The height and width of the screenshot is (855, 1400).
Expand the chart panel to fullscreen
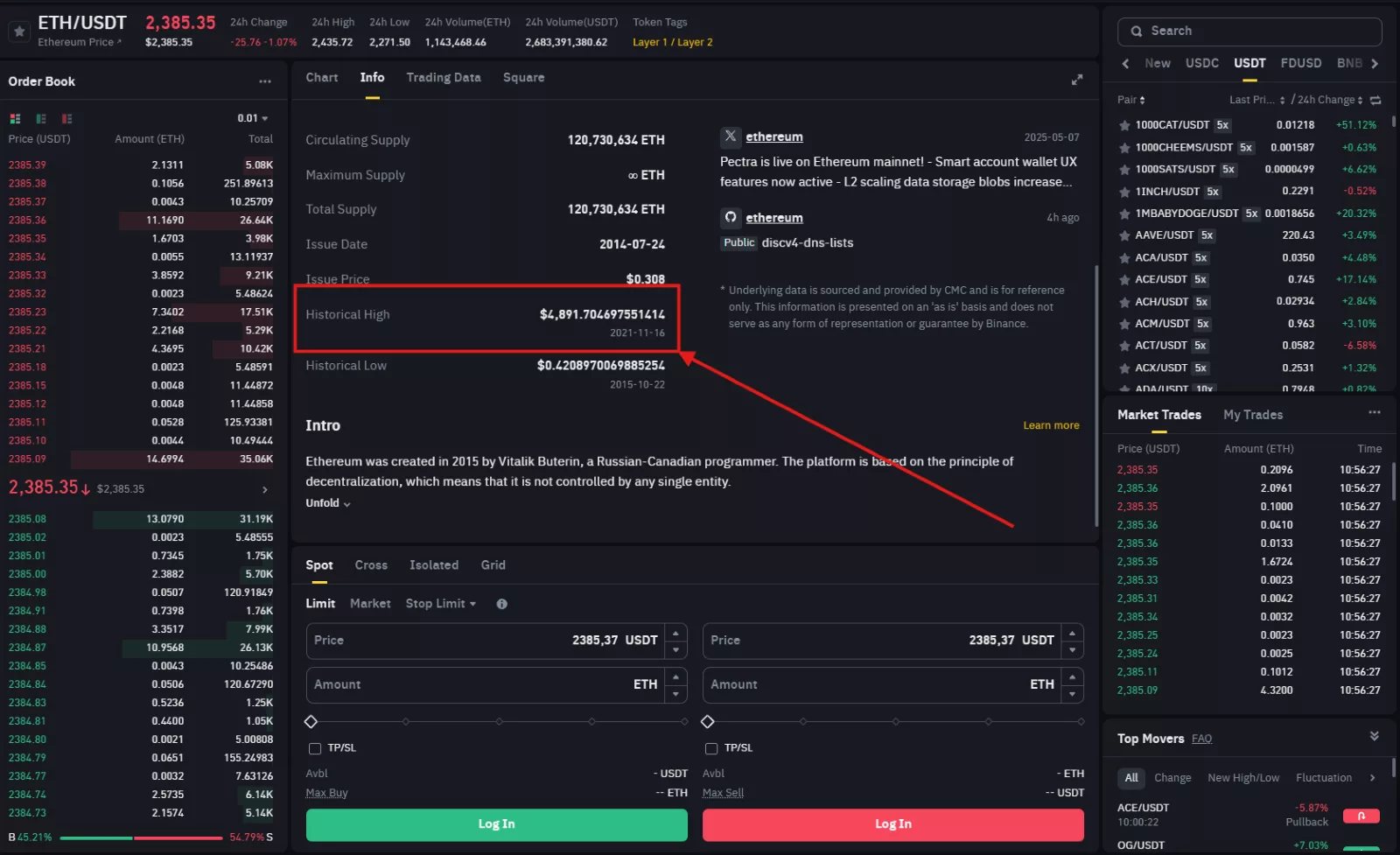[x=1077, y=80]
